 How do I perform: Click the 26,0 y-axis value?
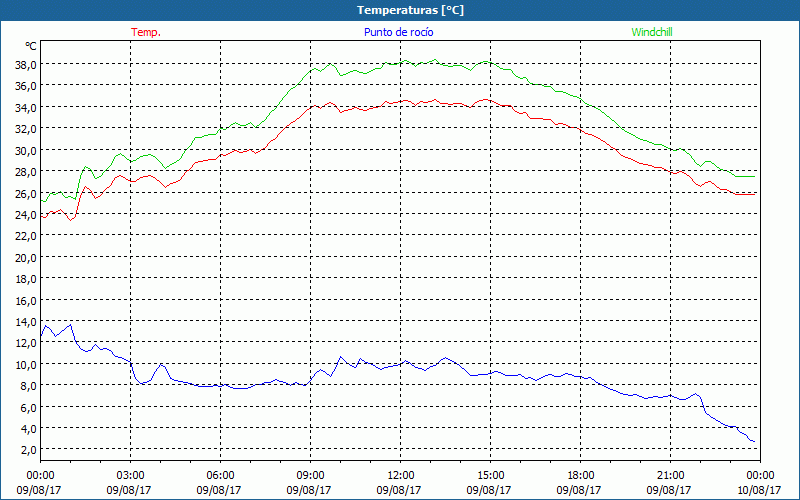click(x=26, y=193)
